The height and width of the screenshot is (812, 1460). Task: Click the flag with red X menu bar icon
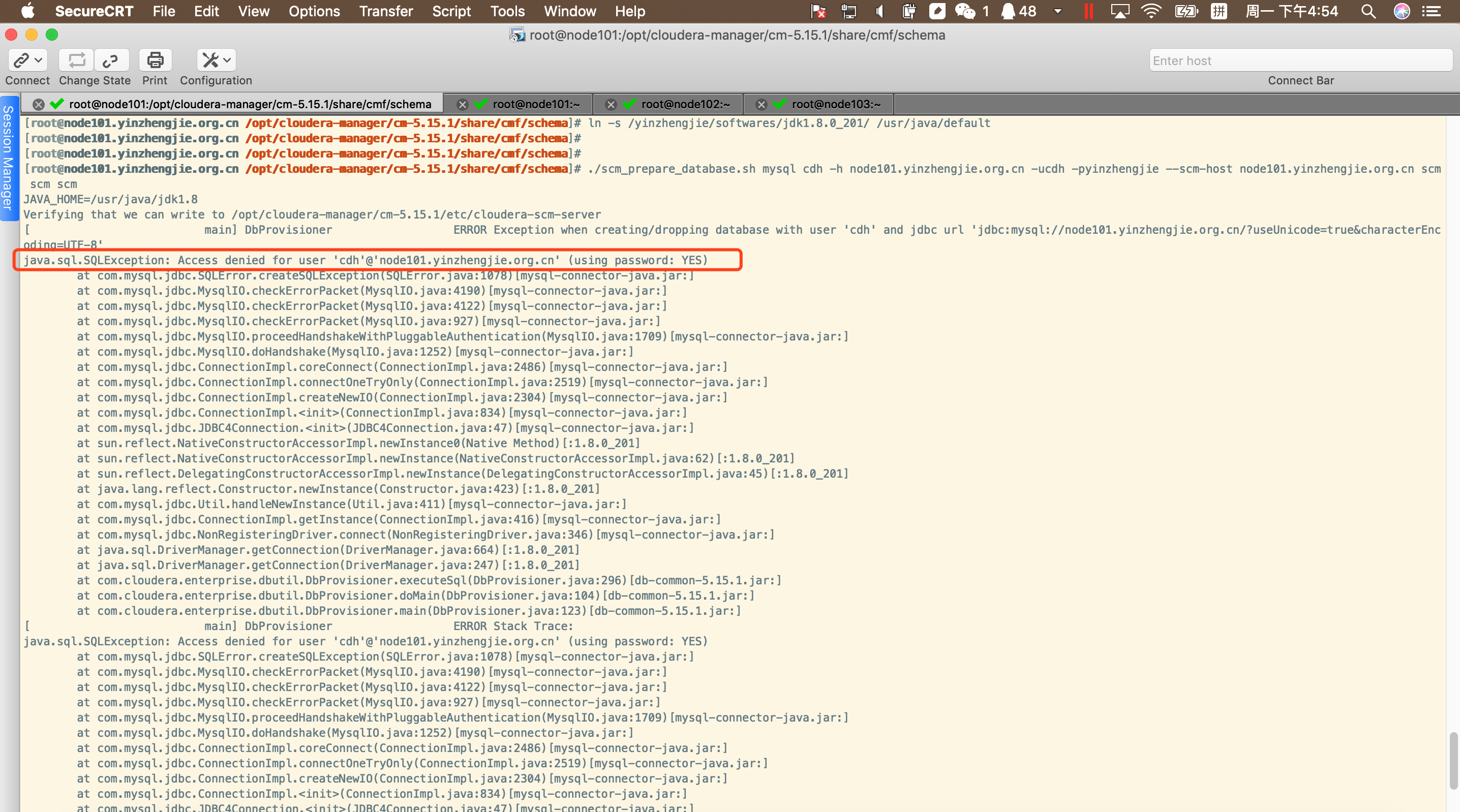[x=818, y=11]
